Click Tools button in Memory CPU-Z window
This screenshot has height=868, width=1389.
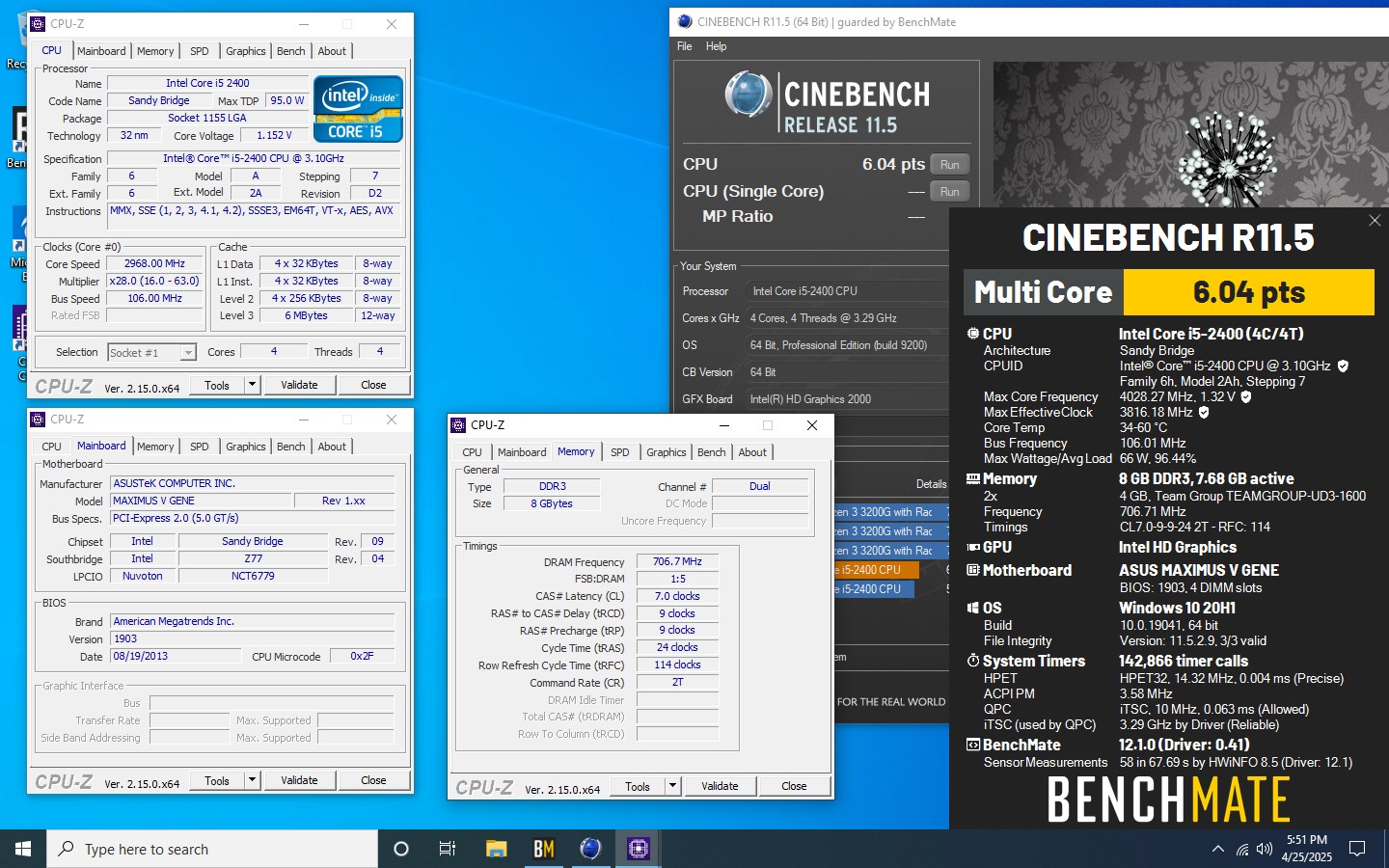(638, 786)
